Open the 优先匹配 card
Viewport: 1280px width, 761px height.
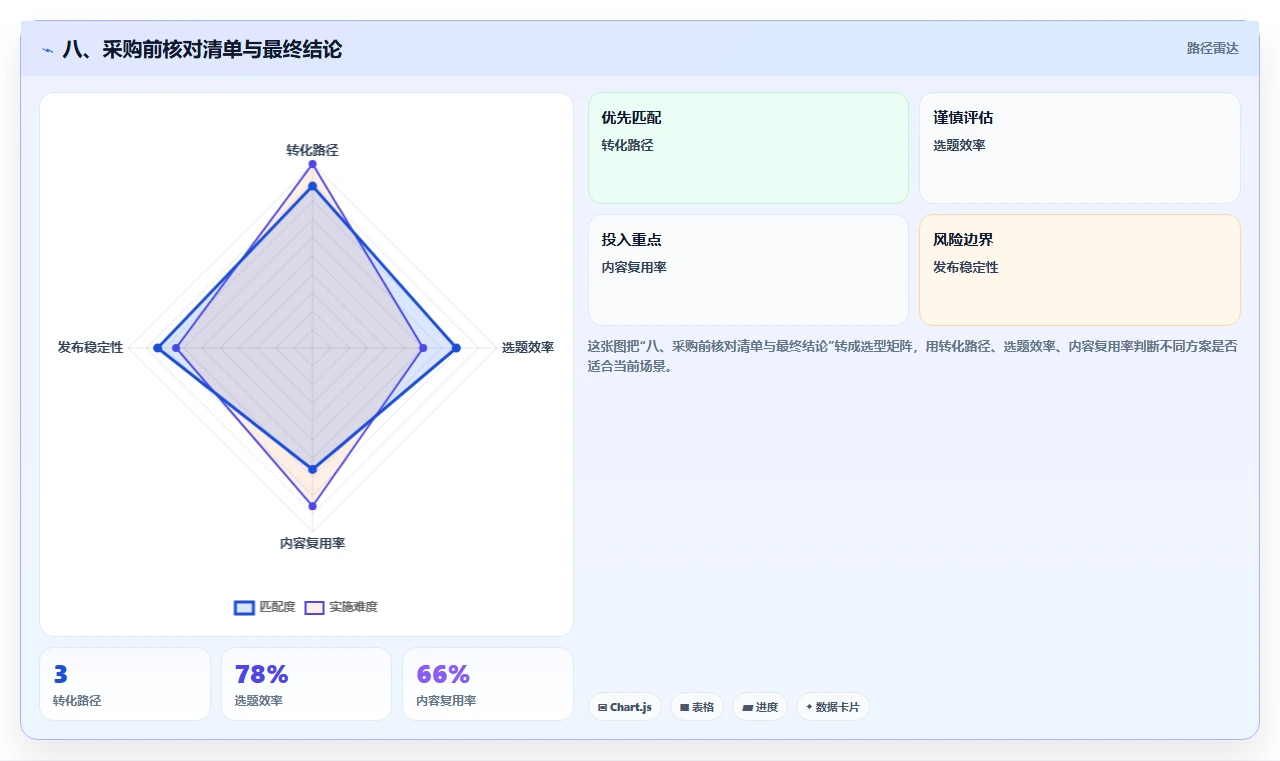(x=748, y=148)
